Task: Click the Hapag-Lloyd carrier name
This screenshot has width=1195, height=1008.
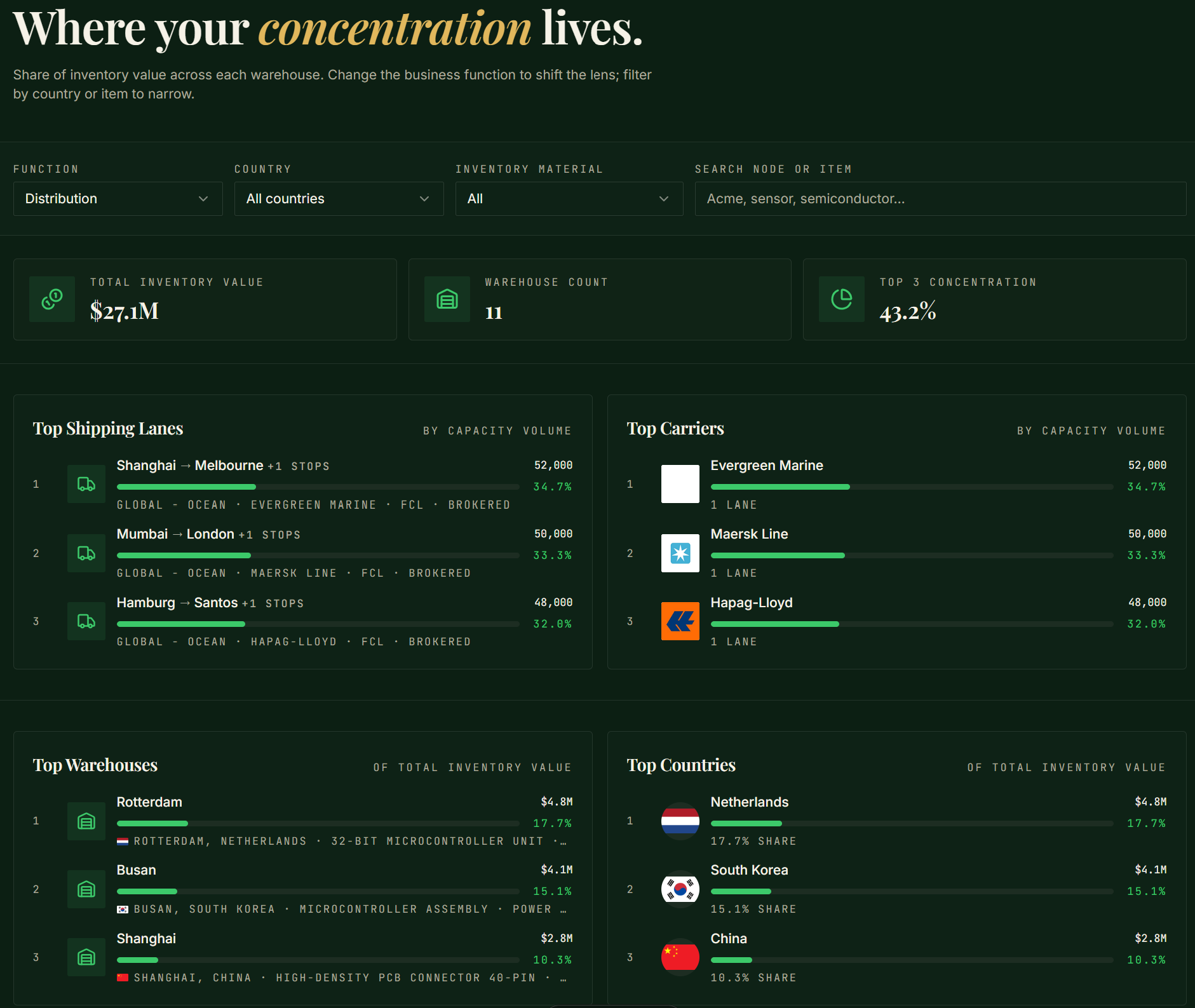Action: (752, 603)
